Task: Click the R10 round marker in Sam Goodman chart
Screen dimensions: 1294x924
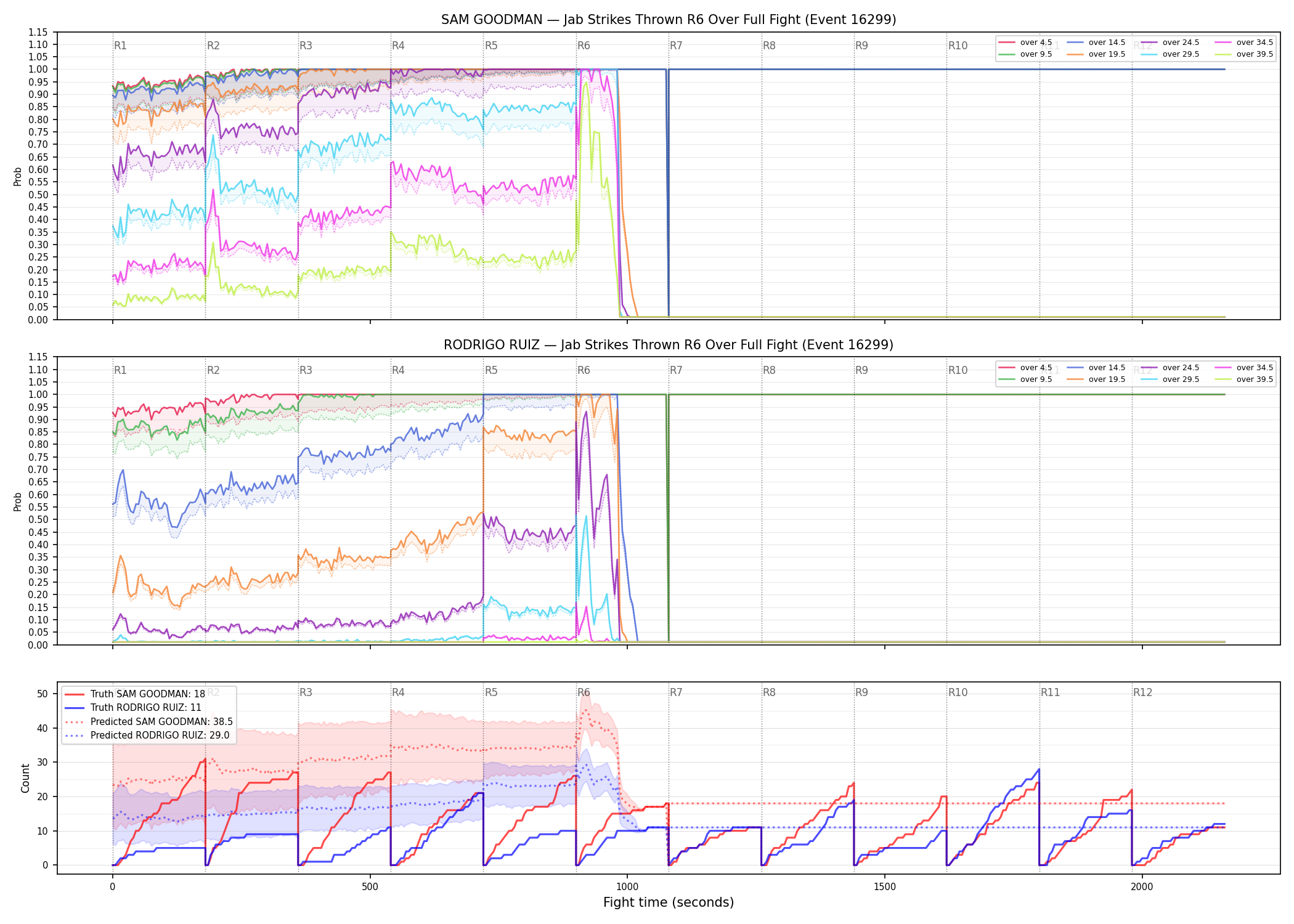Action: coord(958,46)
